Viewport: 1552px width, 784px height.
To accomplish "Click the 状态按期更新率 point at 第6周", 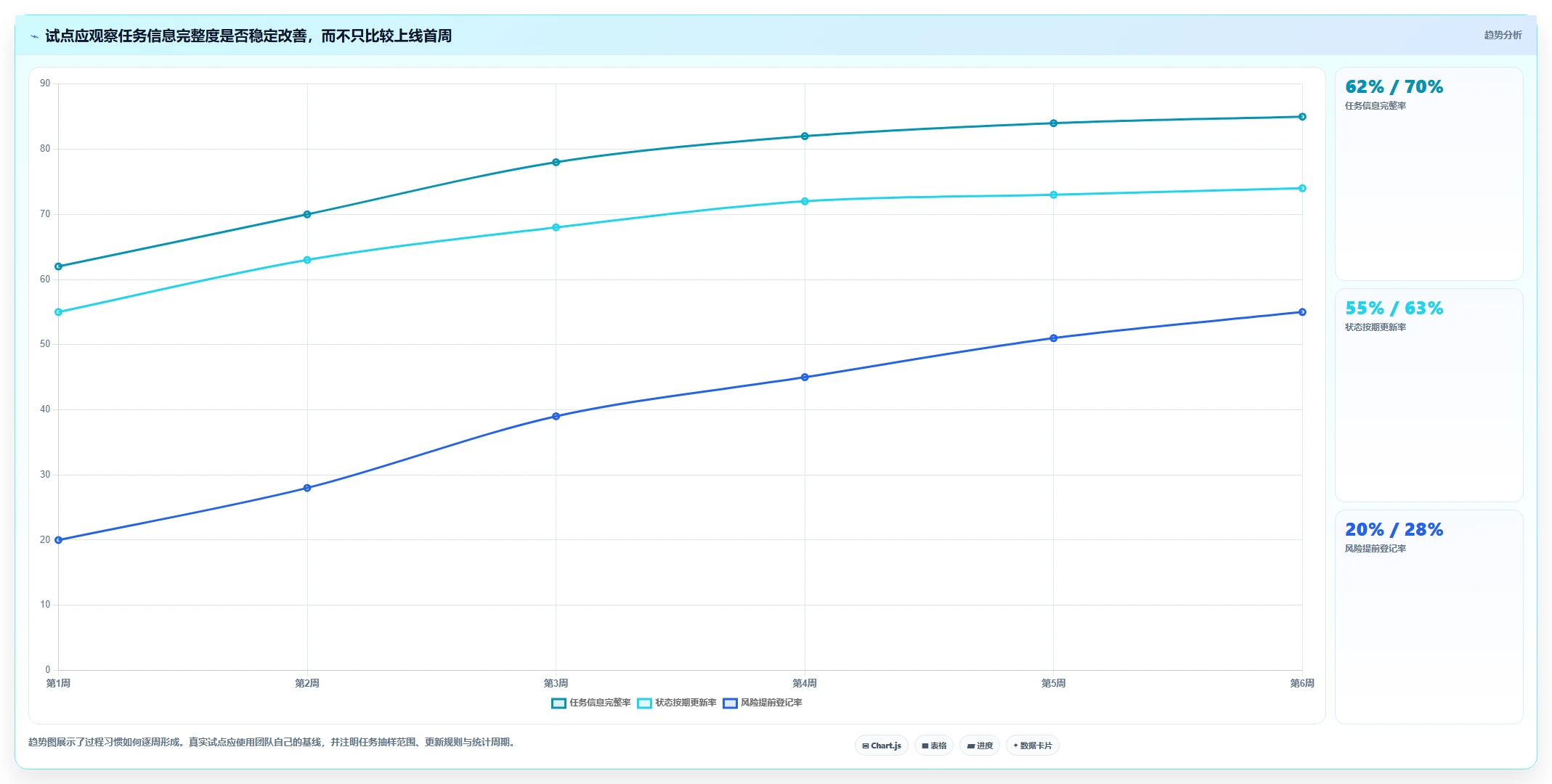I will pos(1302,188).
